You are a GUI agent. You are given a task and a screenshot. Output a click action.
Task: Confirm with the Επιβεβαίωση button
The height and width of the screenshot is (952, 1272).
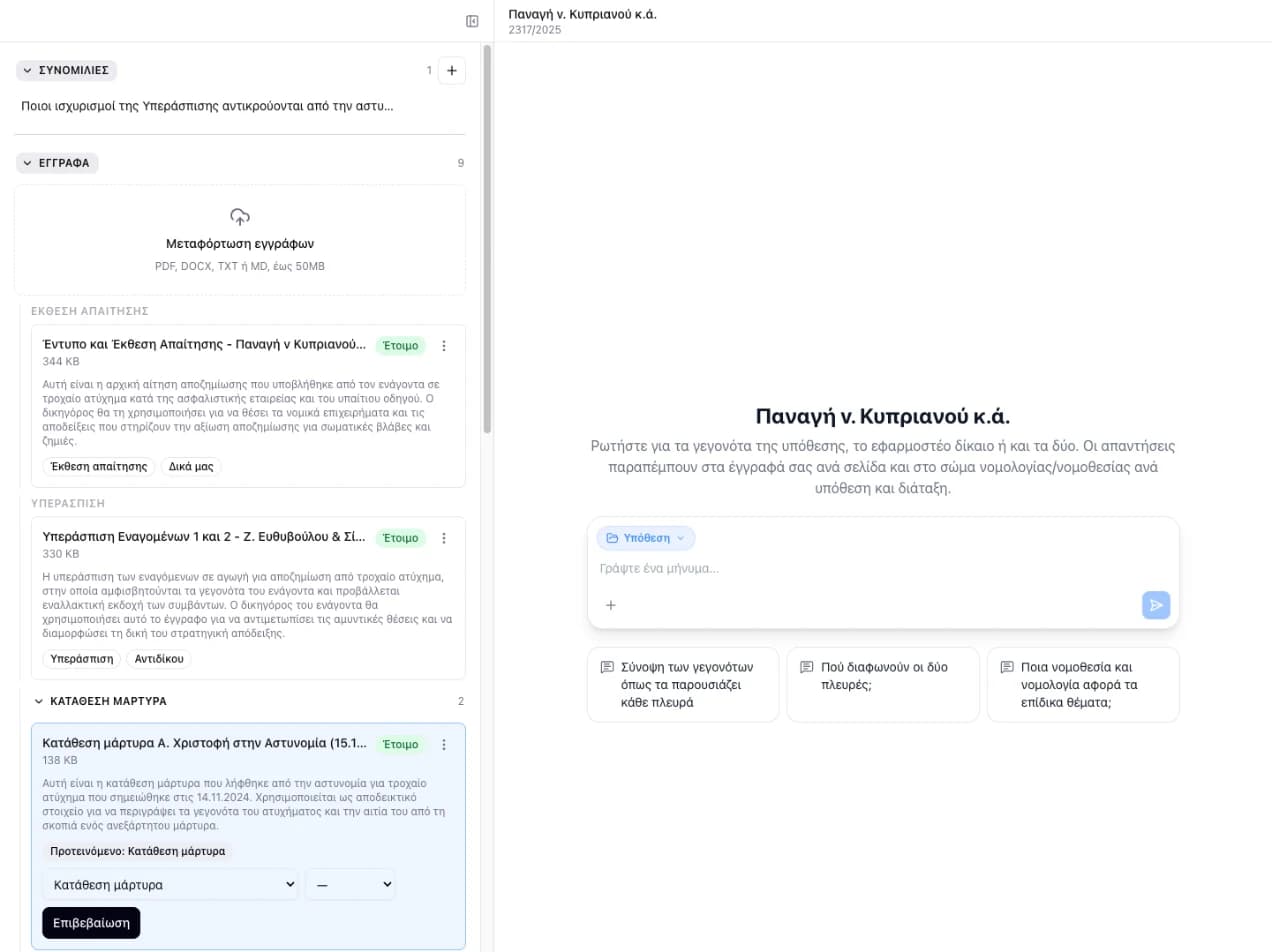coord(91,923)
